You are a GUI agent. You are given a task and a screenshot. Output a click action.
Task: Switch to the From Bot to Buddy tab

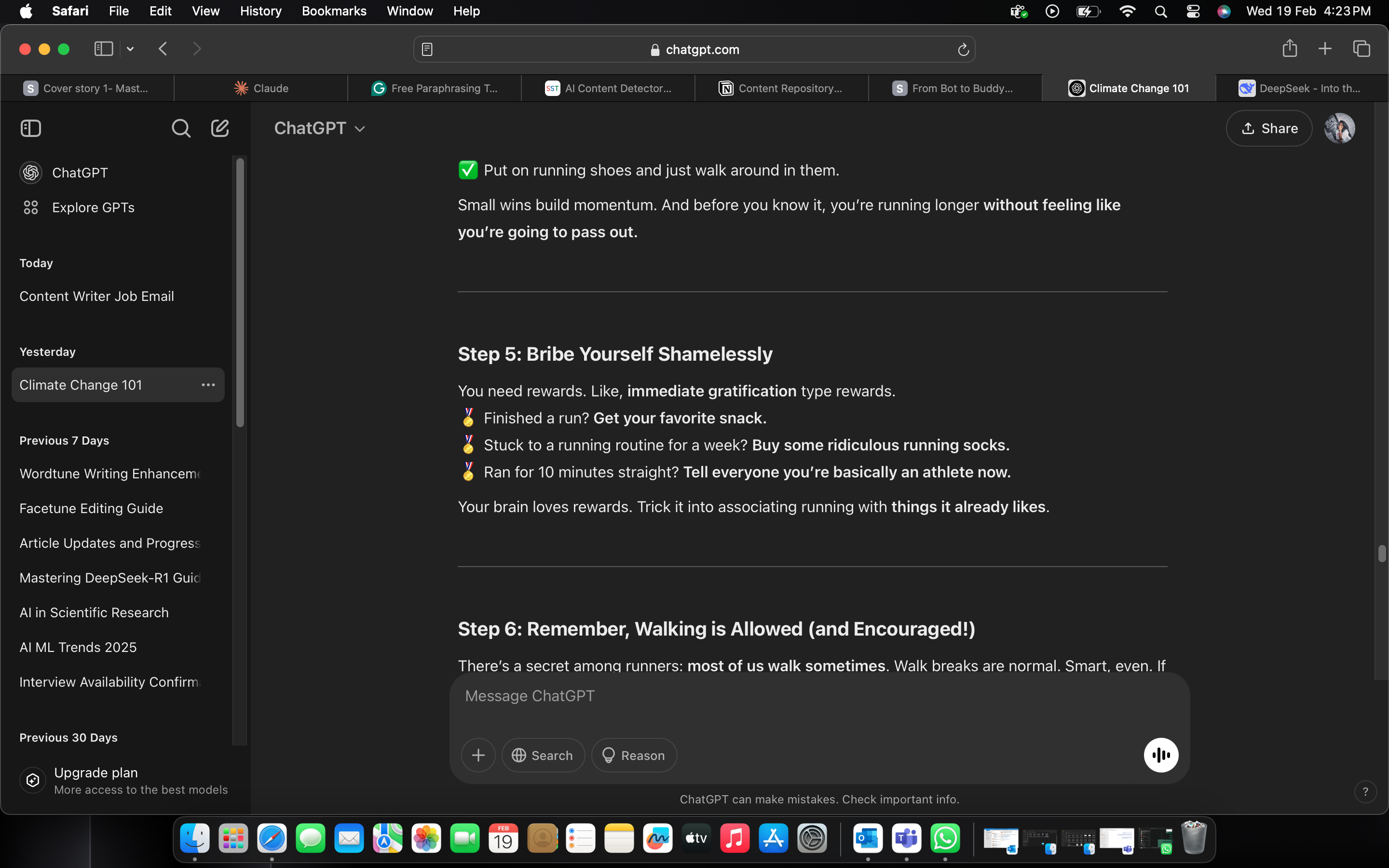(955, 88)
